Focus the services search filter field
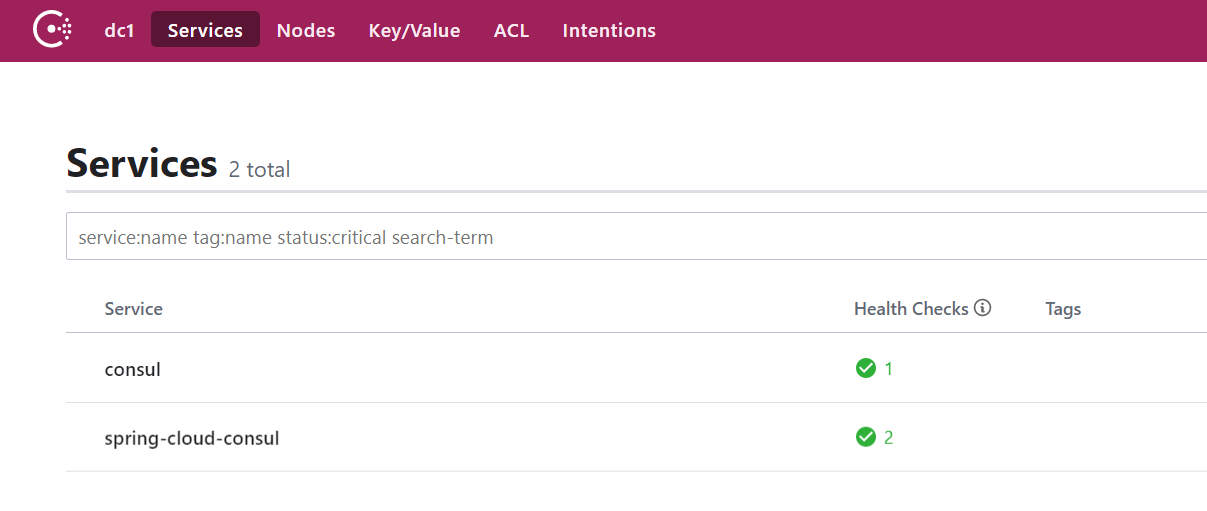The image size is (1207, 511). [636, 237]
